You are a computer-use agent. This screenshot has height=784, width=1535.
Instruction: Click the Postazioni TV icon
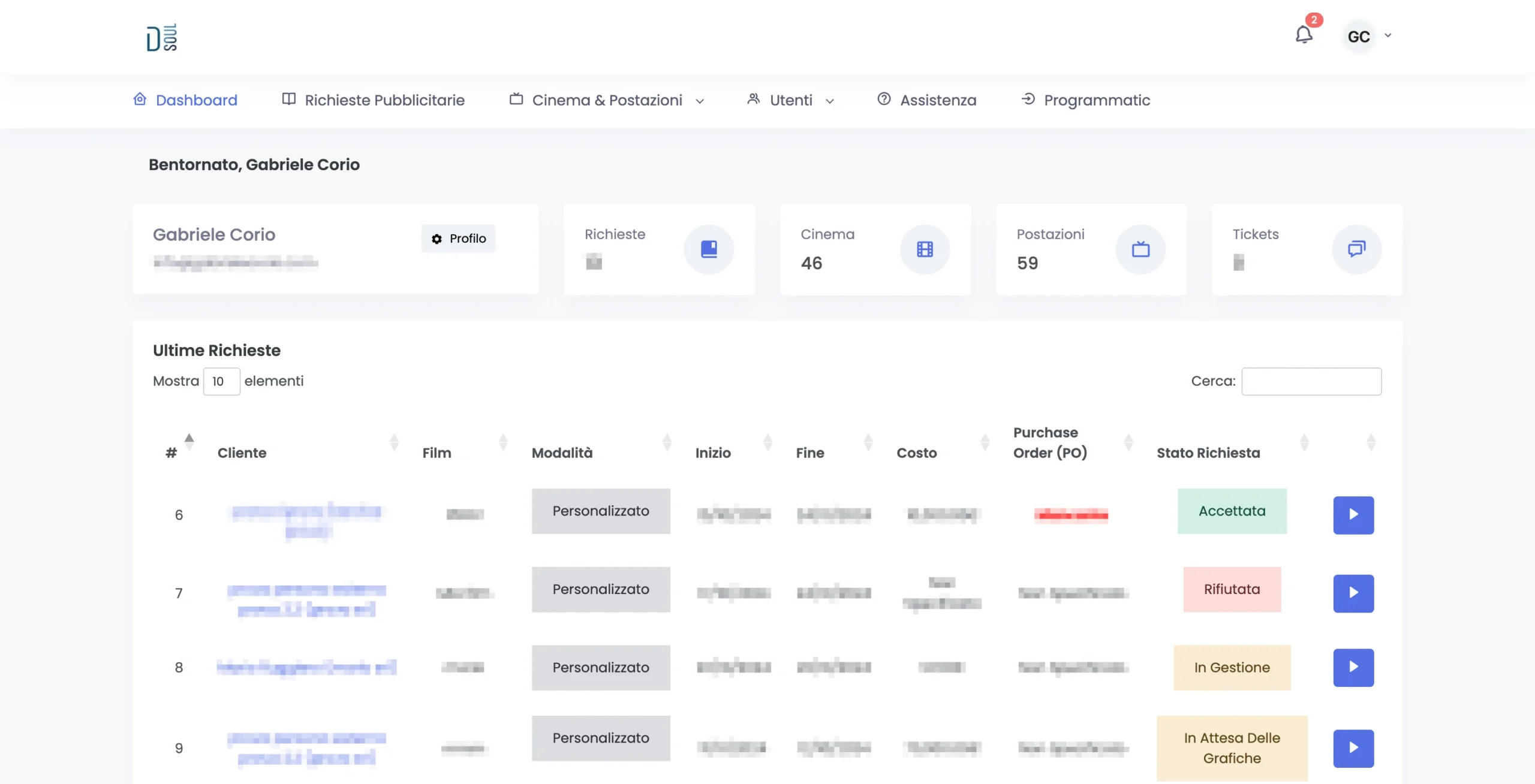pyautogui.click(x=1140, y=249)
